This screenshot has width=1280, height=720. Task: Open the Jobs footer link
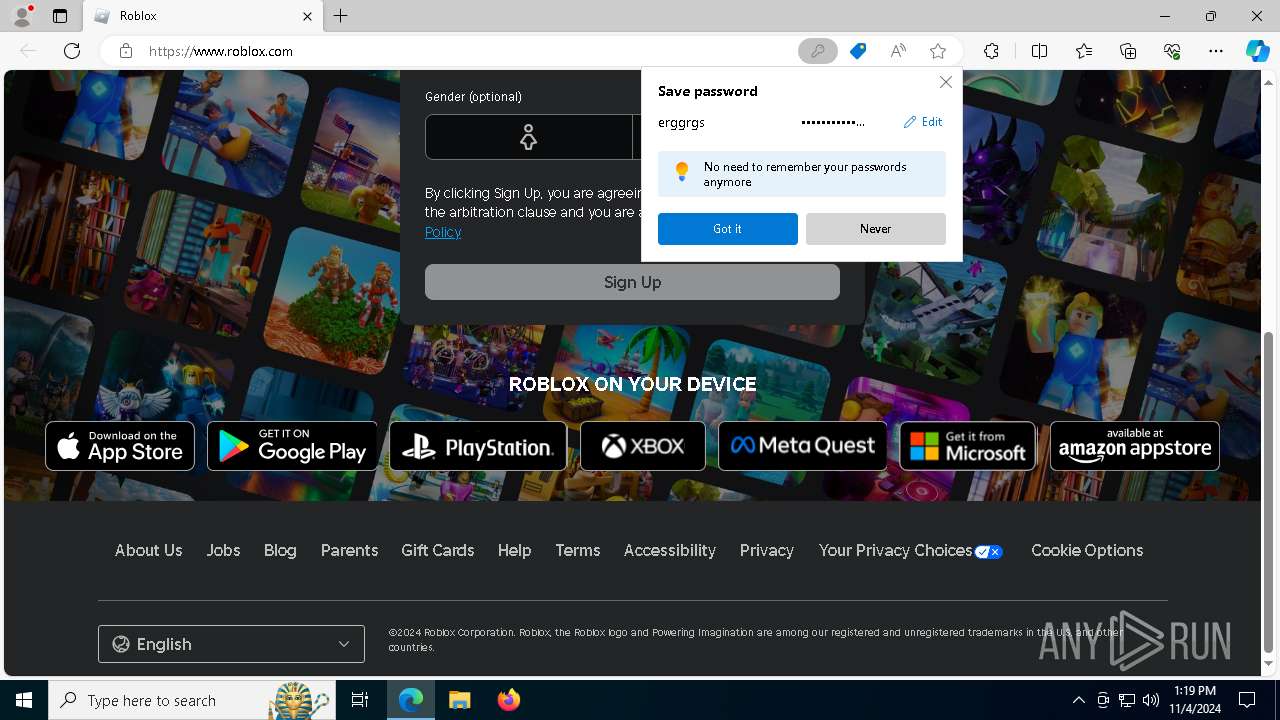coord(223,550)
